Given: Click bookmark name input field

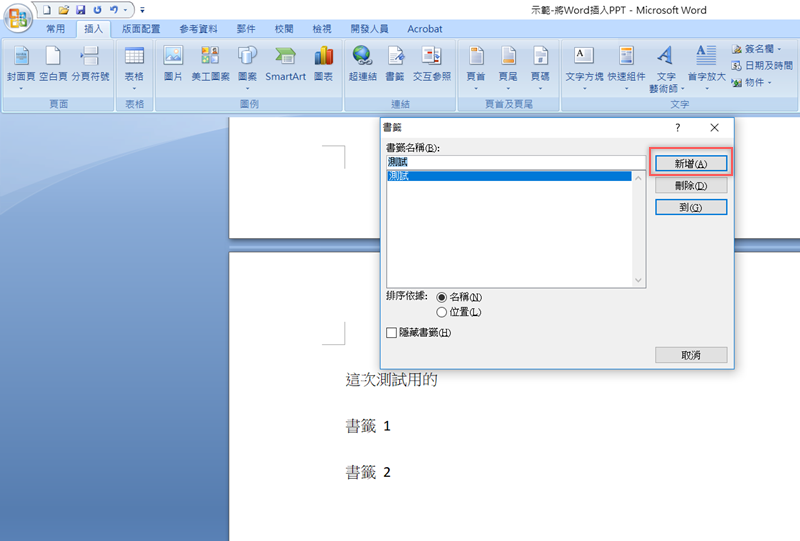Looking at the screenshot, I should 516,162.
